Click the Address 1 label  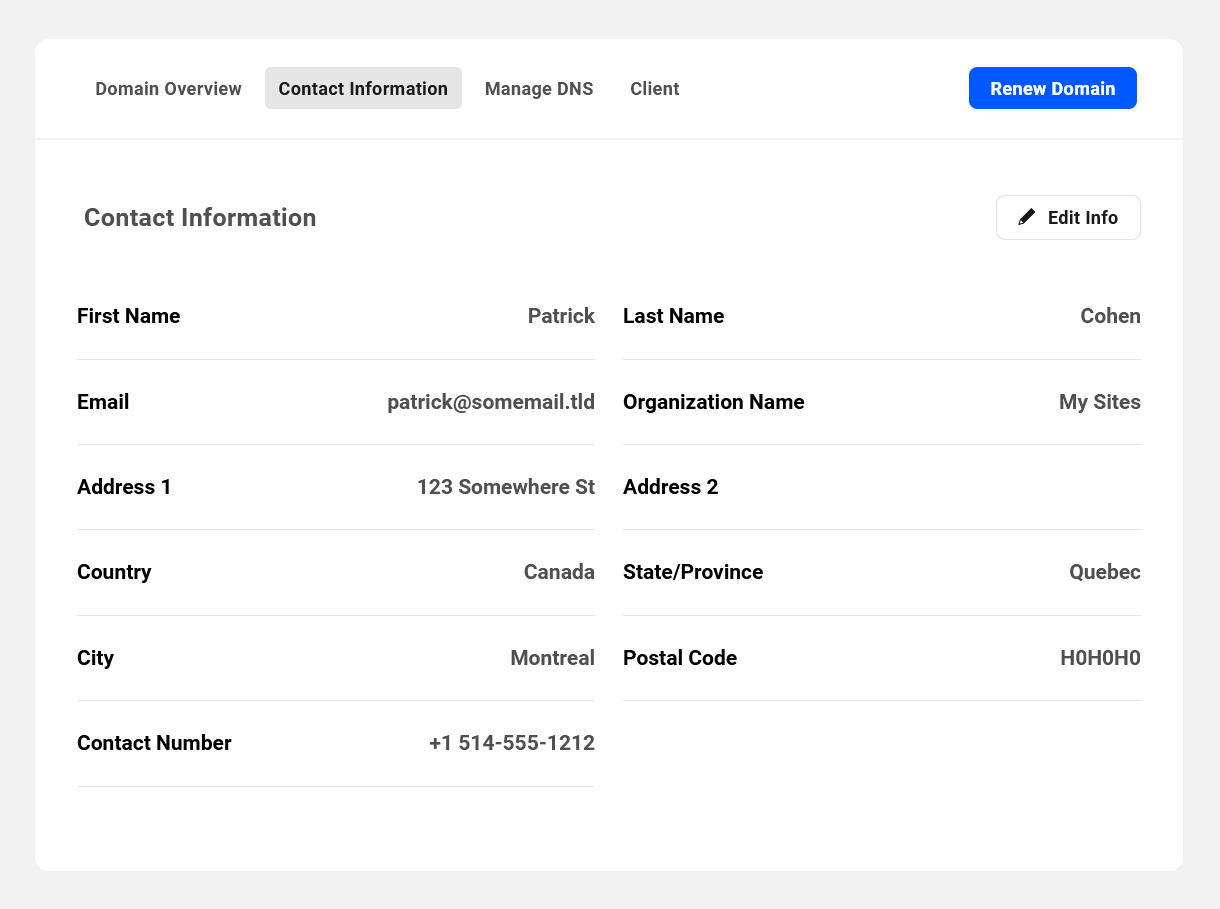(x=124, y=487)
